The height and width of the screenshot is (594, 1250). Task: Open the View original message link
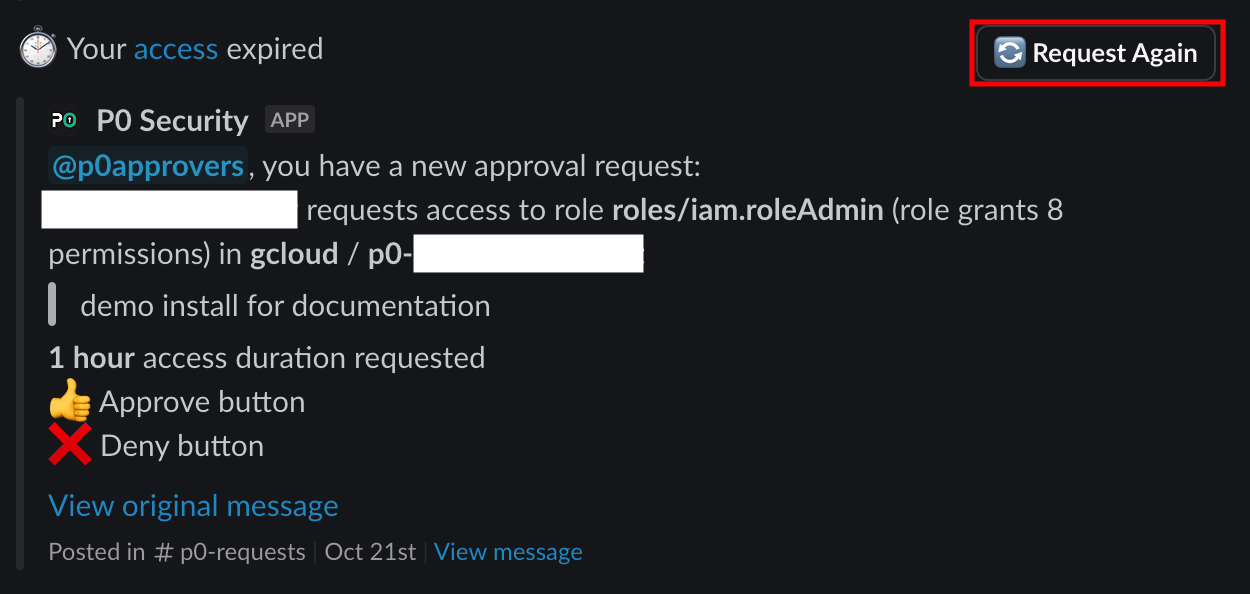pos(193,506)
